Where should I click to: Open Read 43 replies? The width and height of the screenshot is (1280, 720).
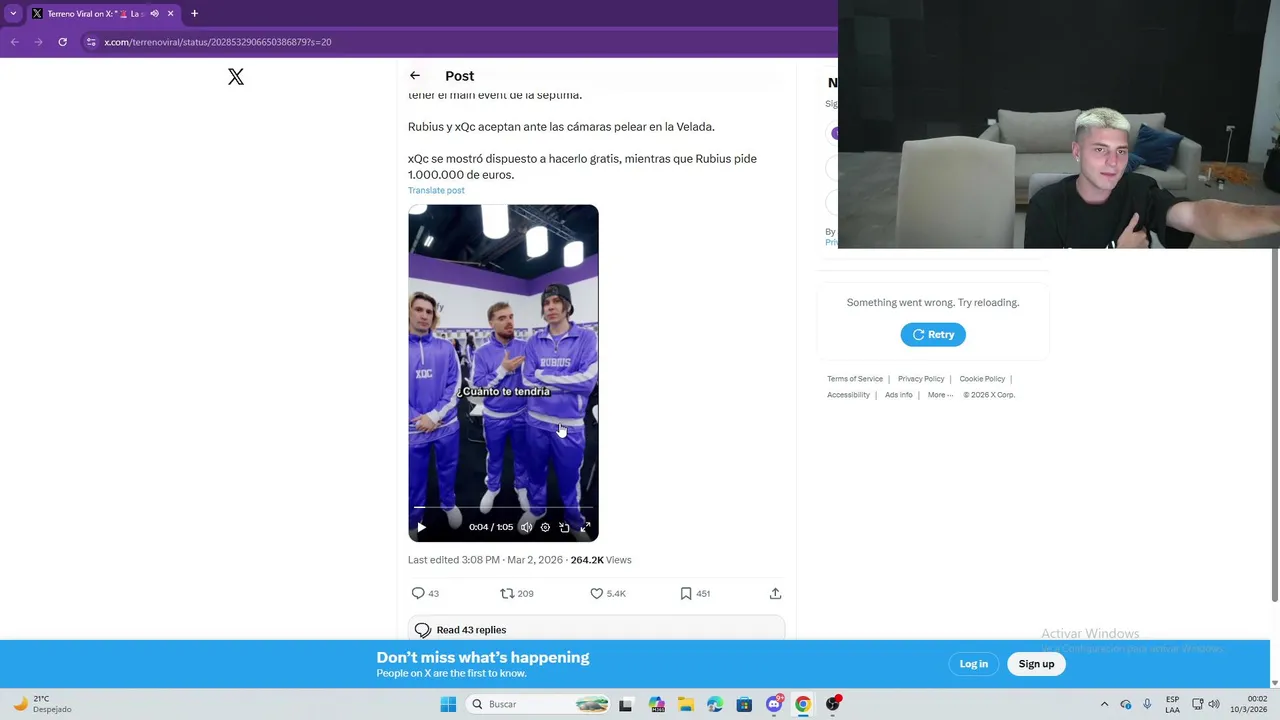pos(596,630)
